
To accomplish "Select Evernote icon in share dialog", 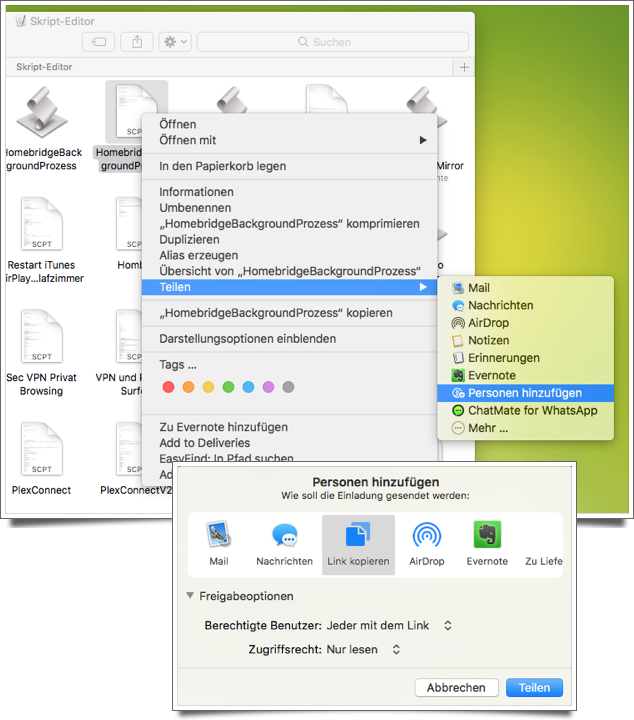I will (x=487, y=536).
